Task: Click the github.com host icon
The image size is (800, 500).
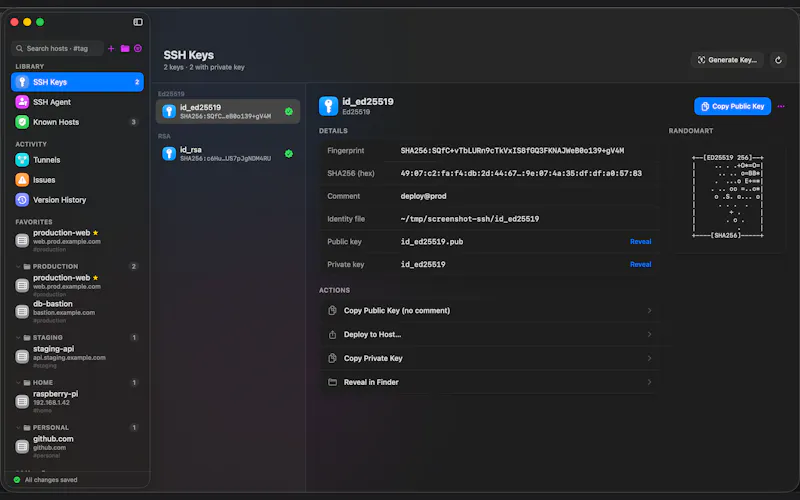Action: 22,447
